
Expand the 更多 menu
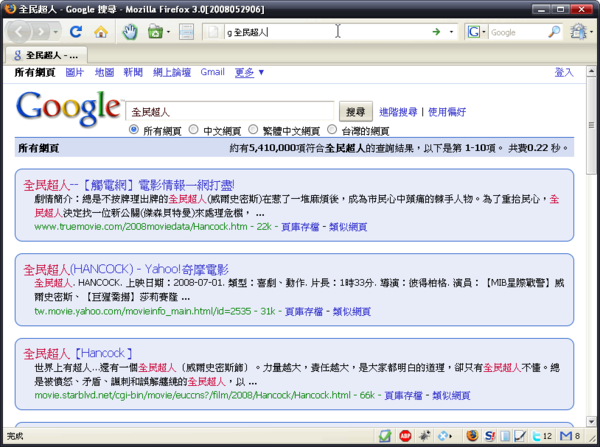coord(249,72)
